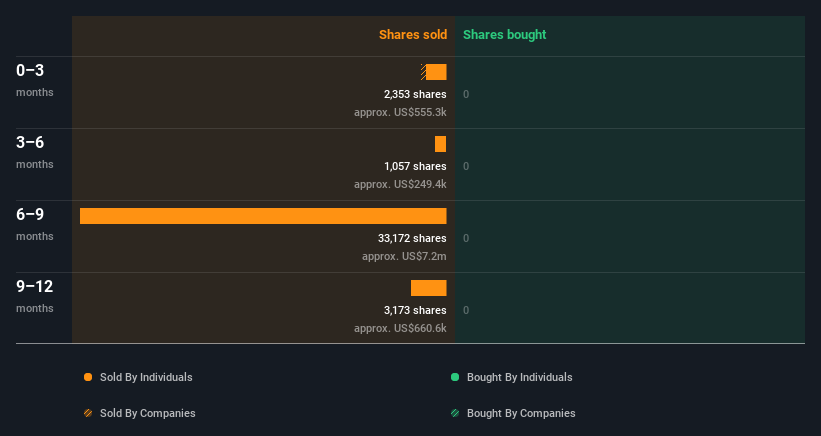Select the 0–3 months row label
The width and height of the screenshot is (821, 436).
(x=35, y=80)
